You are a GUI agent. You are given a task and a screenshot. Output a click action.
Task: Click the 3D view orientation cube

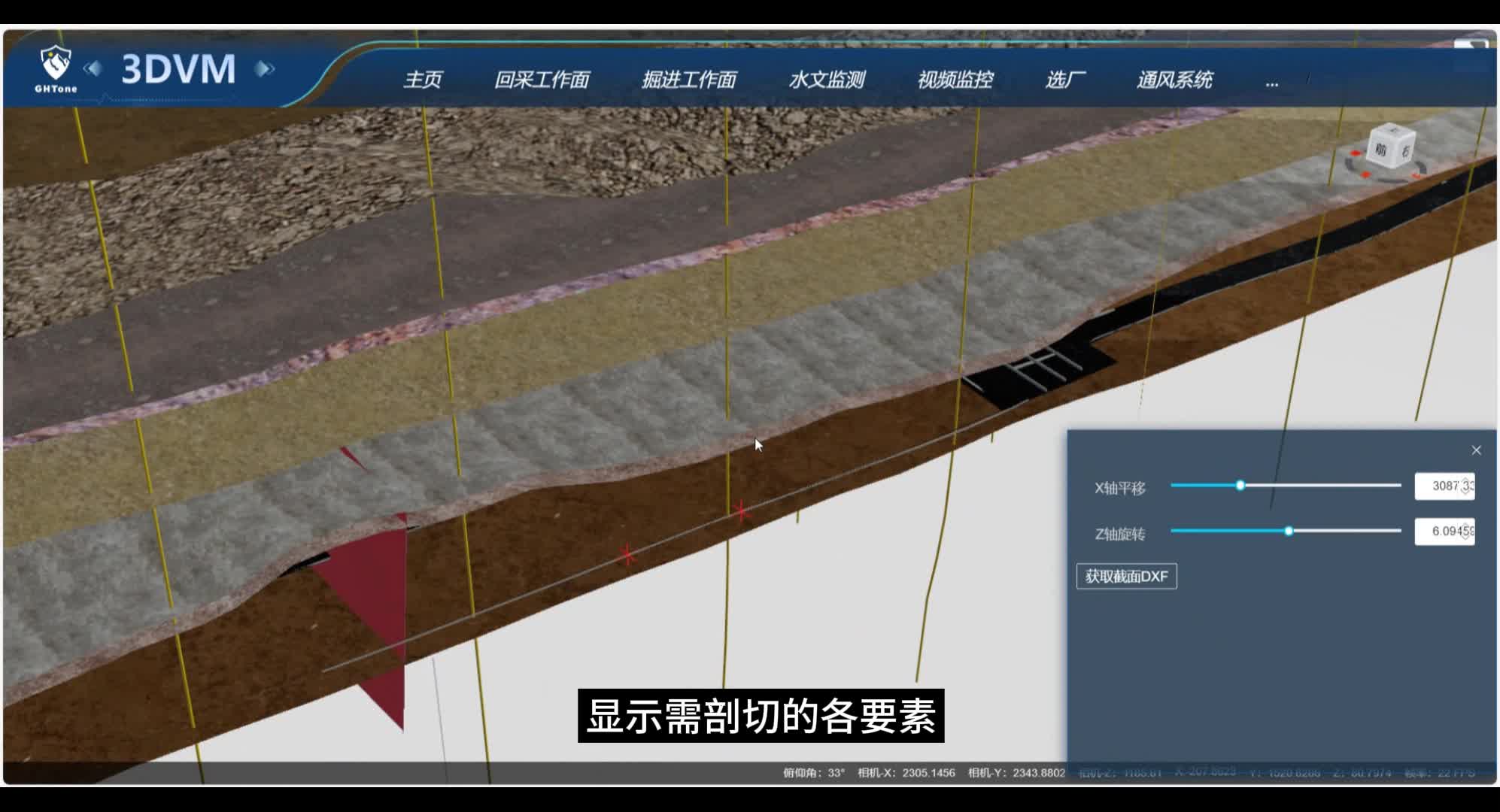(x=1391, y=148)
